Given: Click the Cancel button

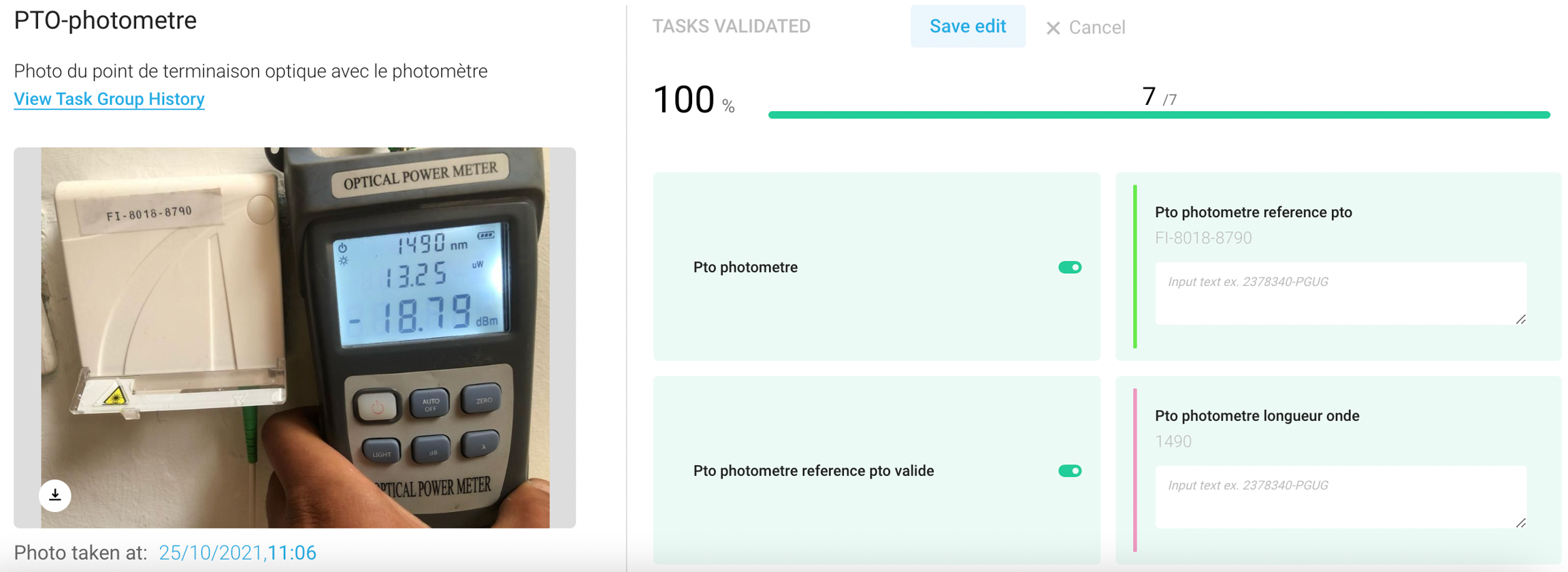Looking at the screenshot, I should (x=1086, y=28).
